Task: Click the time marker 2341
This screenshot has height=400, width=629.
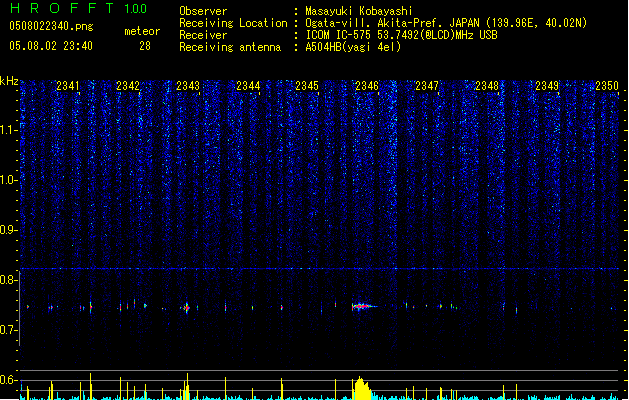Action: [x=68, y=85]
